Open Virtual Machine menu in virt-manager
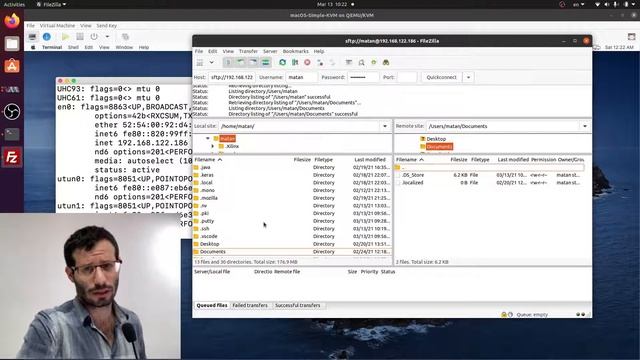Viewport: 640px width, 360px height. (57, 26)
